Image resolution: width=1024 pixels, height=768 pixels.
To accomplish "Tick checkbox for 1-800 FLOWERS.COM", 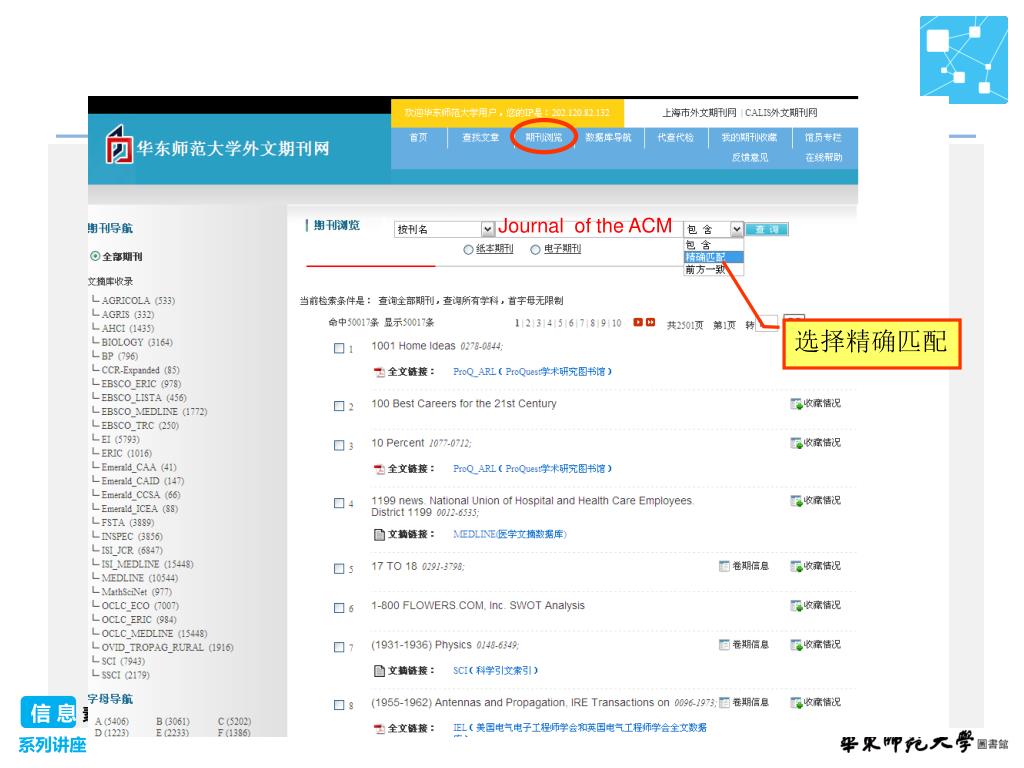I will (339, 608).
